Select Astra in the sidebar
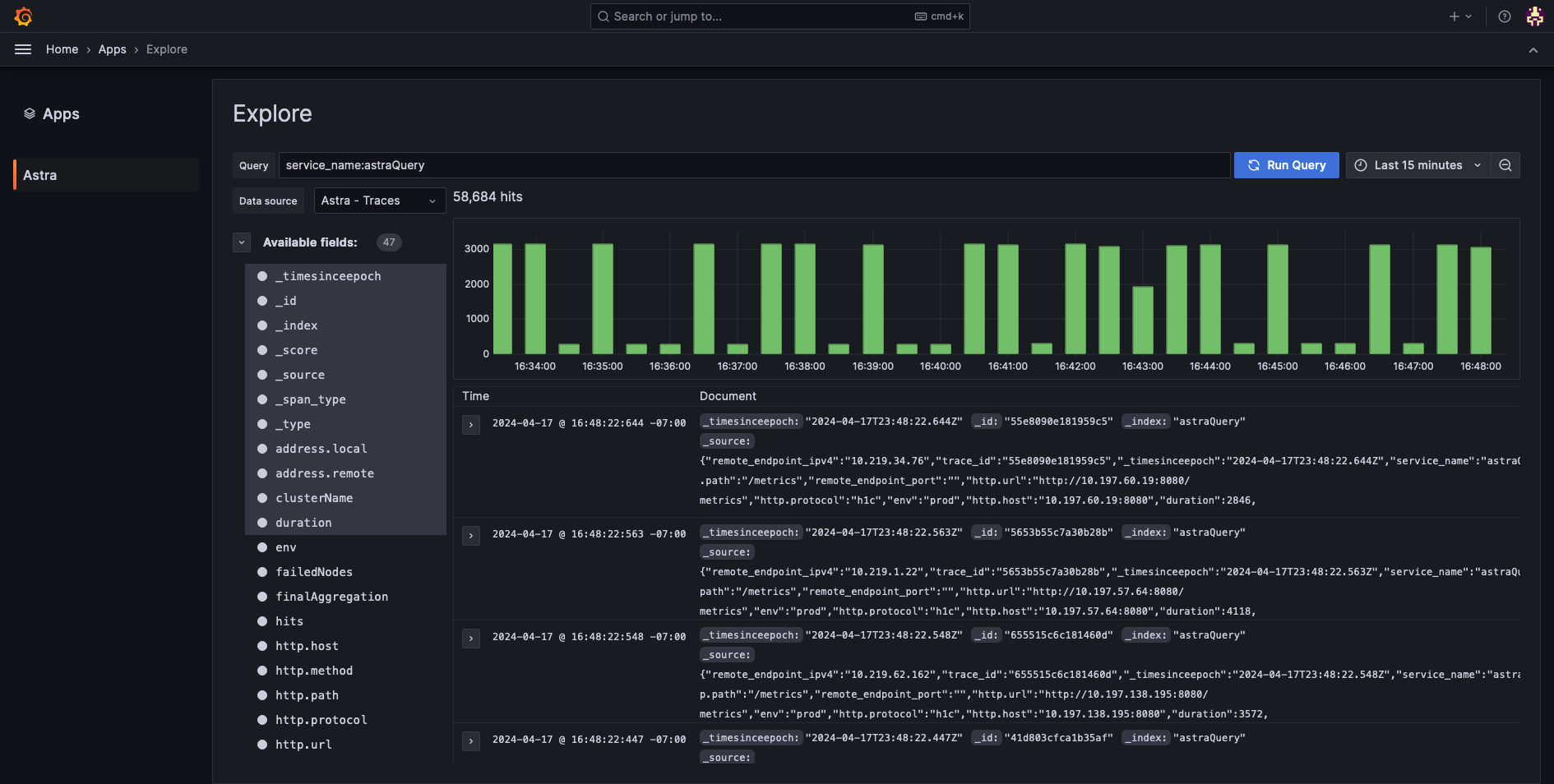Viewport: 1554px width, 784px height. 106,175
